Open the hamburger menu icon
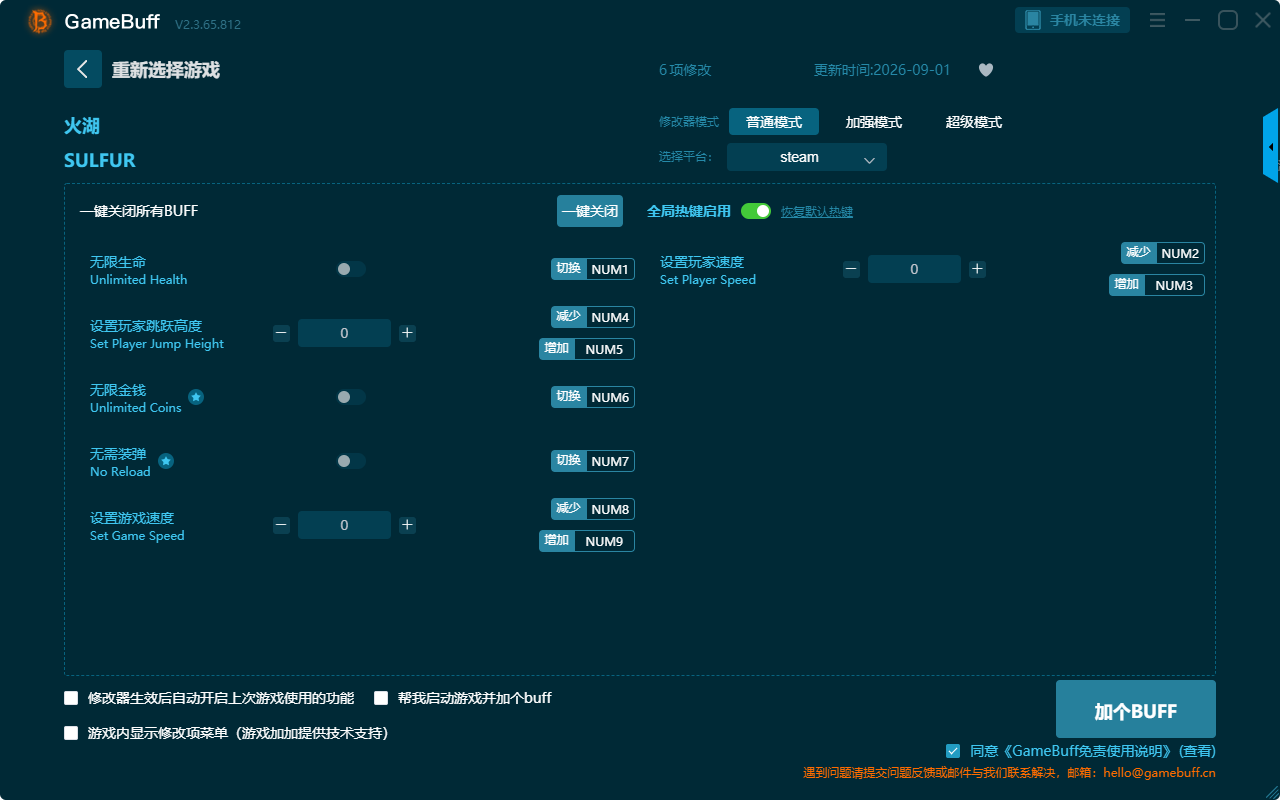1280x800 pixels. [1157, 20]
